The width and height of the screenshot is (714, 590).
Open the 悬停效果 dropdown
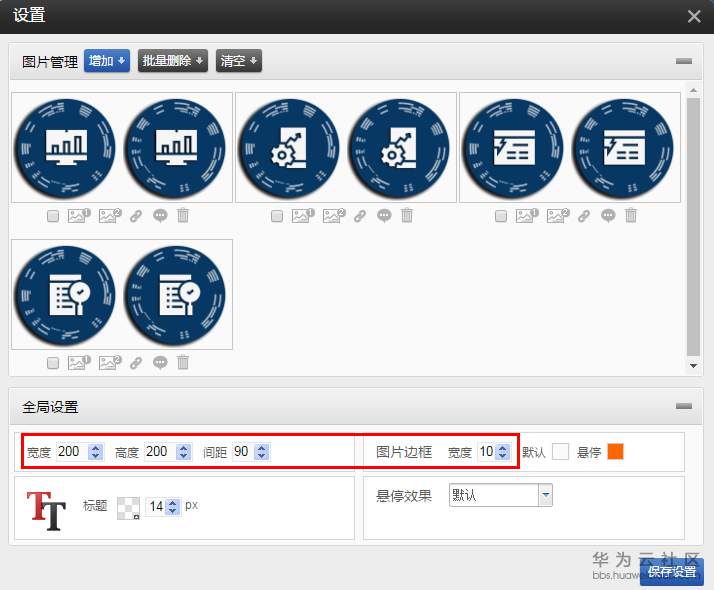click(x=501, y=495)
